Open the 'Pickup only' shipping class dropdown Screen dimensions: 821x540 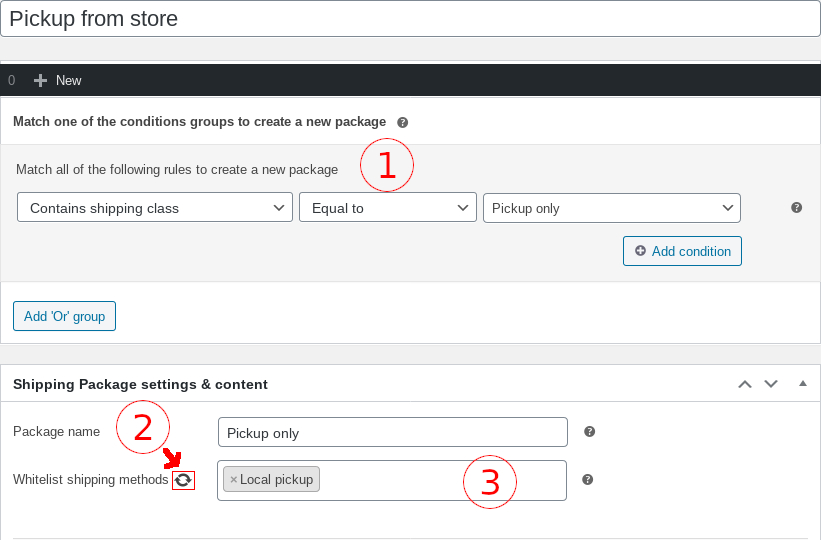tap(611, 208)
